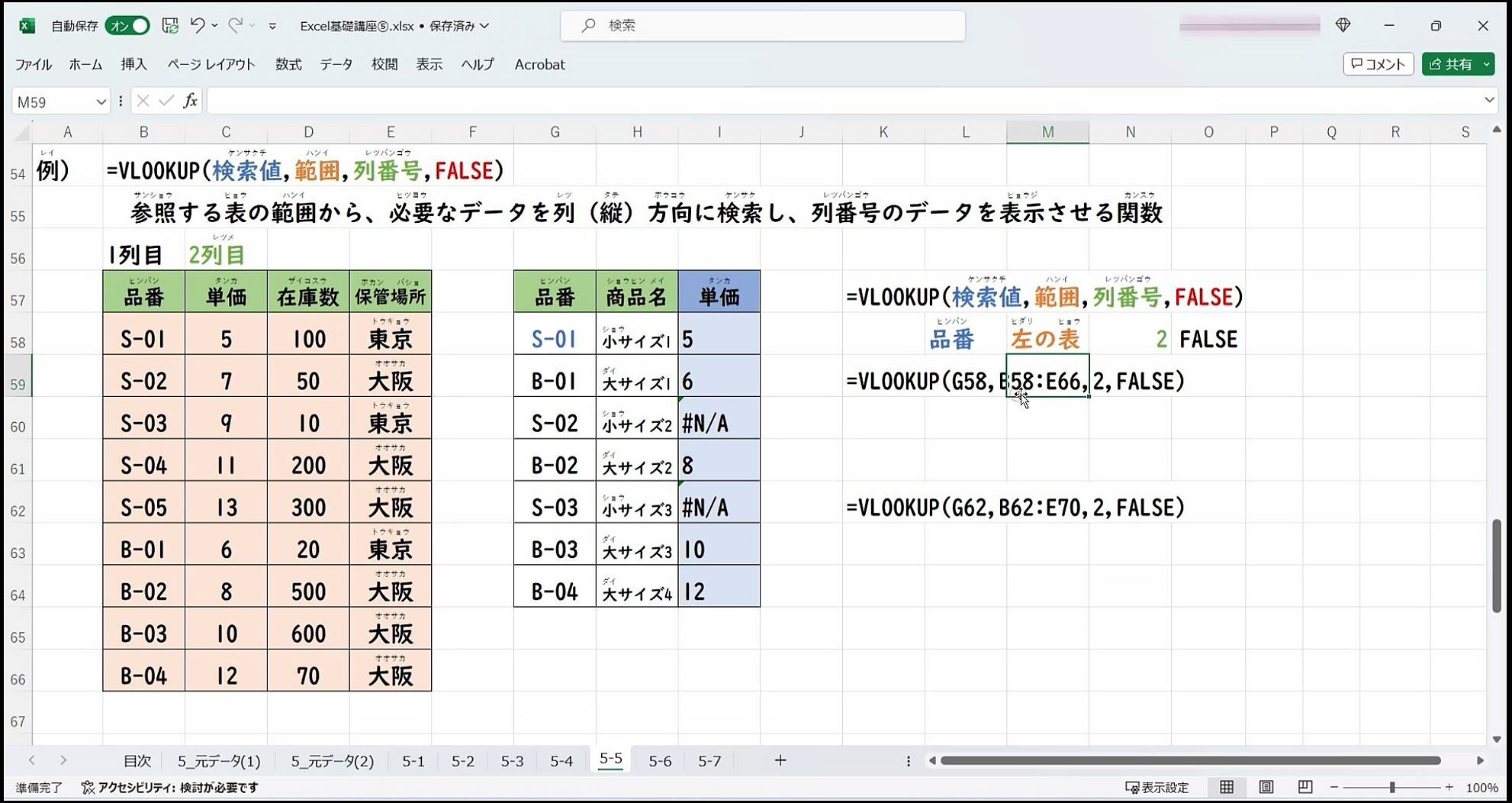Click the Save icon in title bar
1512x803 pixels.
pos(170,26)
